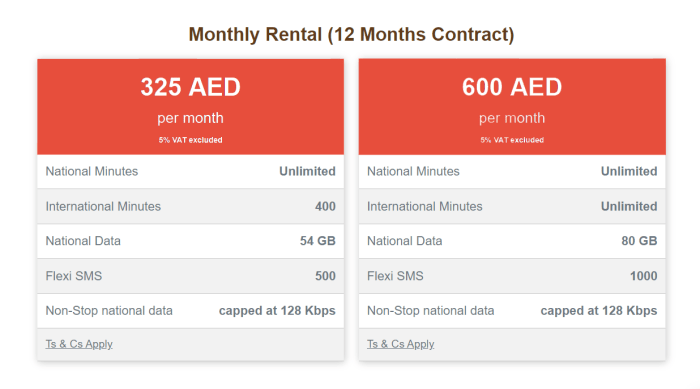Click Non-Stop national data row in 325 plan

click(191, 311)
